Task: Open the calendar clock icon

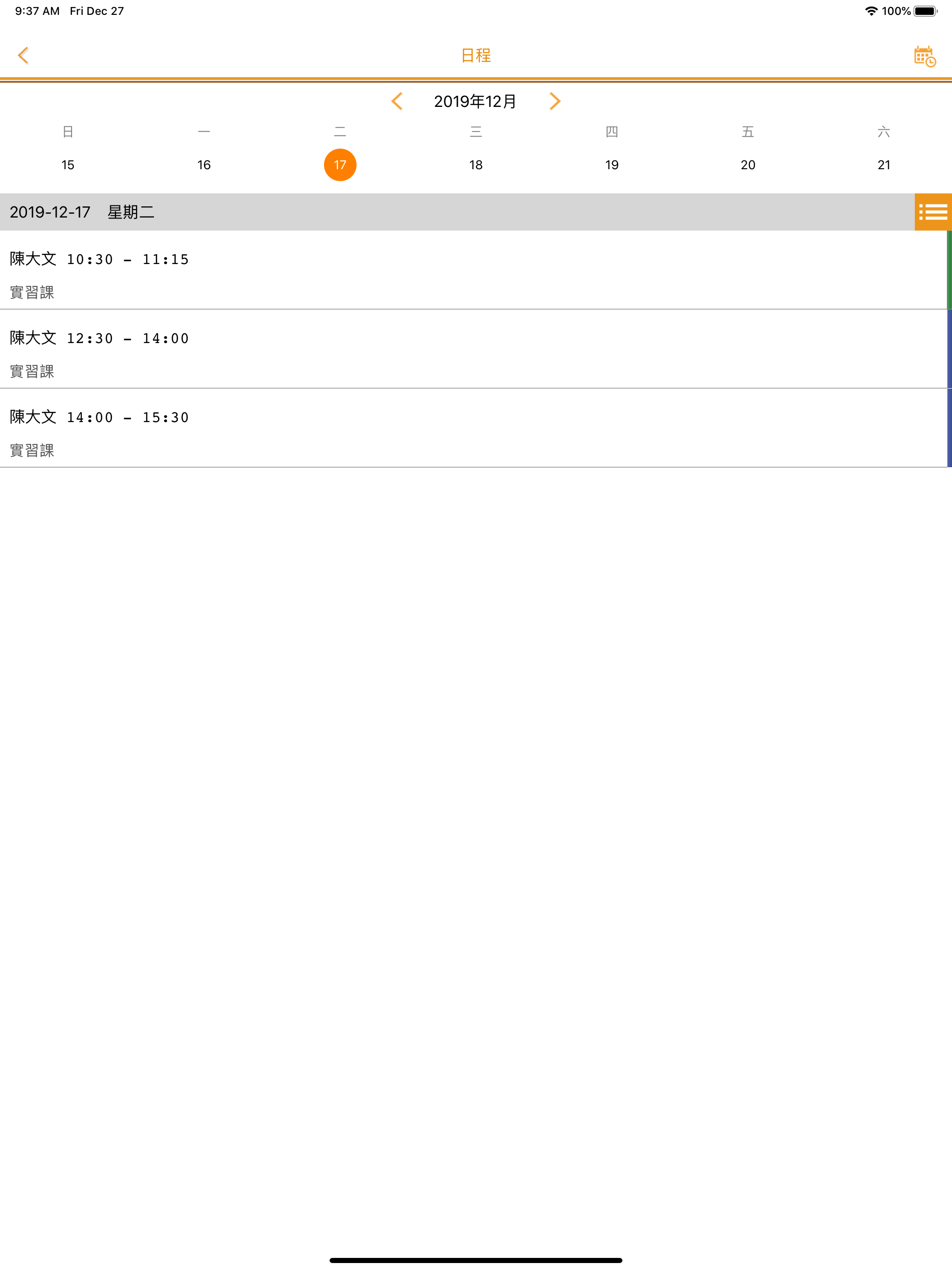Action: tap(925, 56)
